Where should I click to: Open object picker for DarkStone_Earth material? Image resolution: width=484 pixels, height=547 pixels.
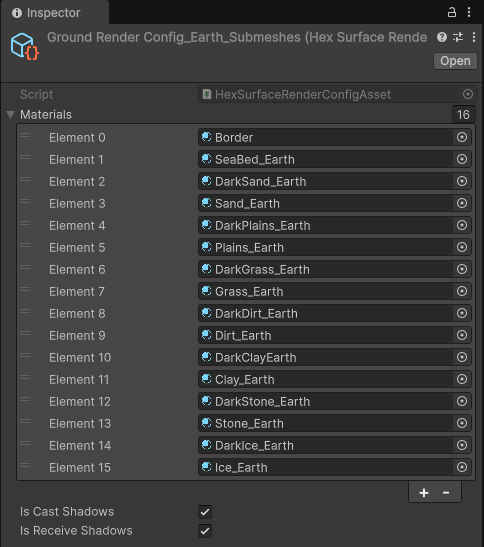(x=462, y=401)
